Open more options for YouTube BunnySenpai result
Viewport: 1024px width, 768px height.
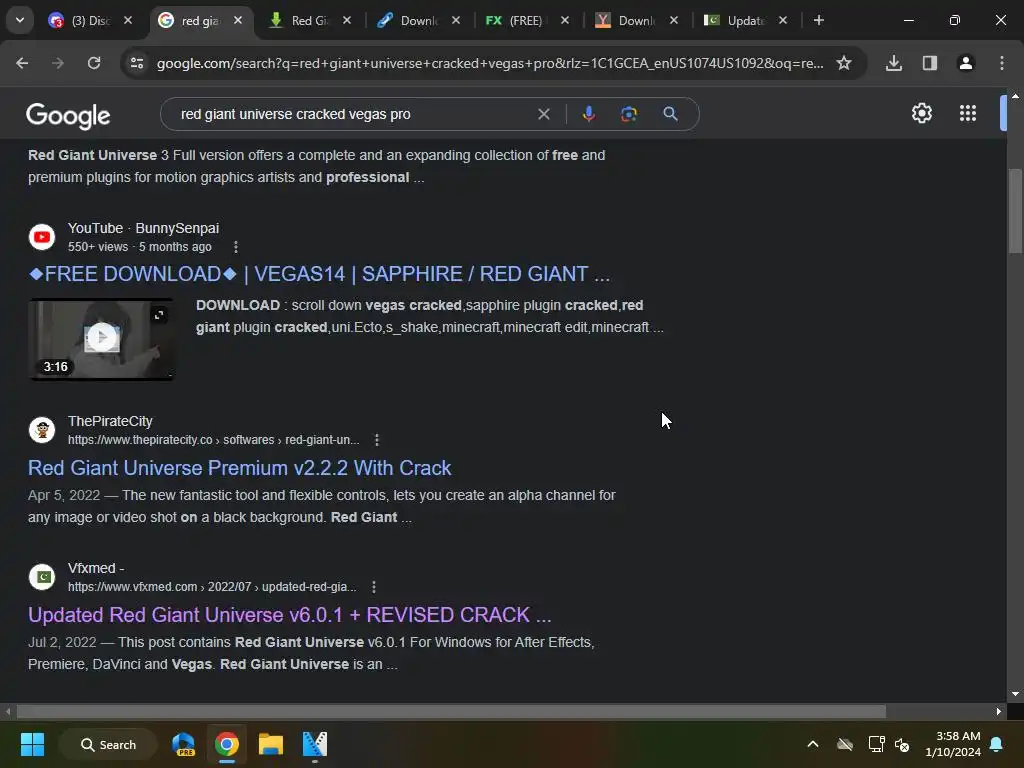point(236,247)
